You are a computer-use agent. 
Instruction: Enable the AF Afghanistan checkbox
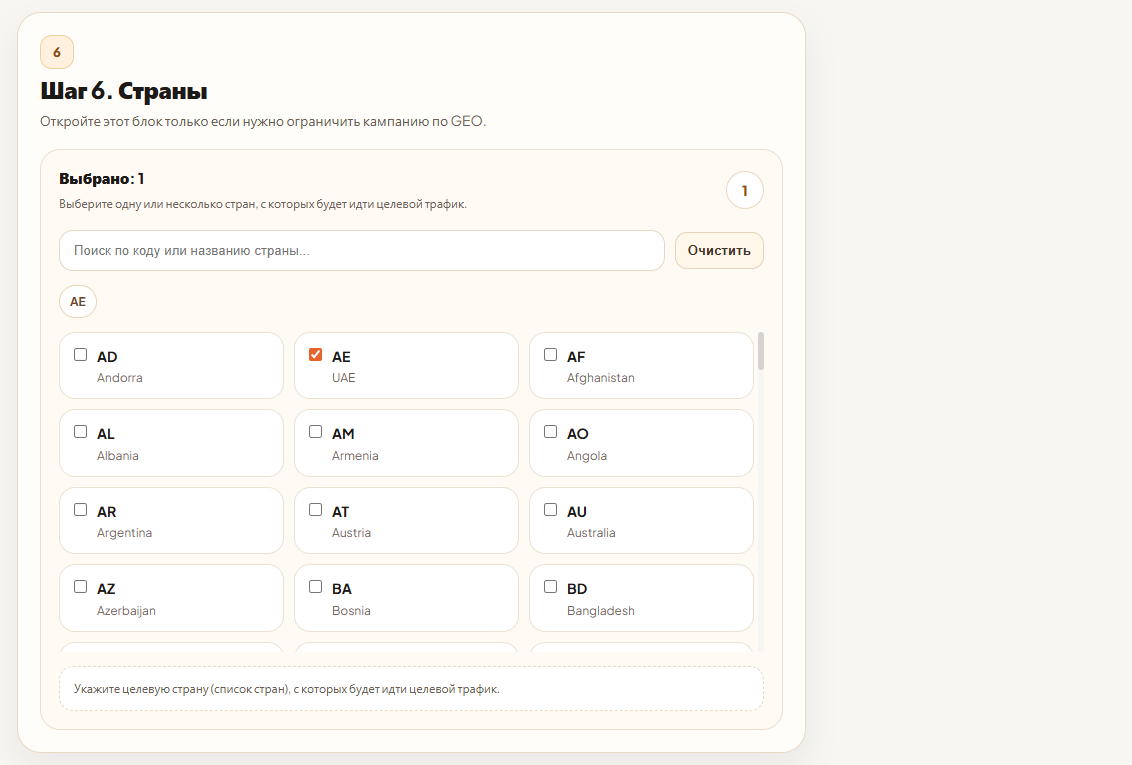tap(551, 355)
